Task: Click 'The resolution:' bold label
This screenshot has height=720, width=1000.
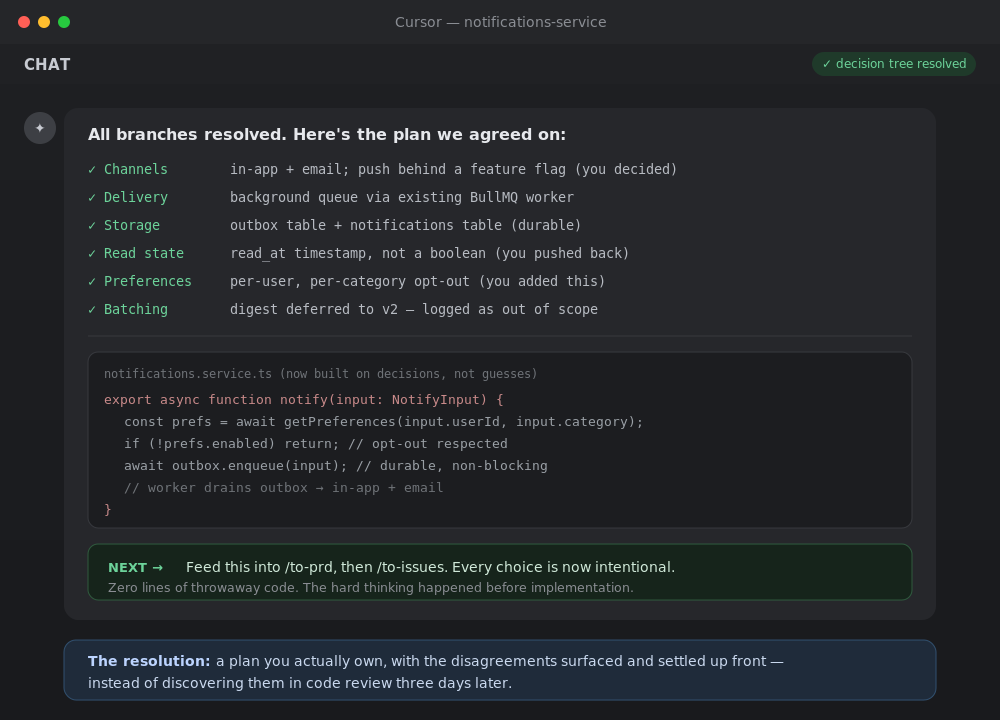Action: pyautogui.click(x=149, y=661)
